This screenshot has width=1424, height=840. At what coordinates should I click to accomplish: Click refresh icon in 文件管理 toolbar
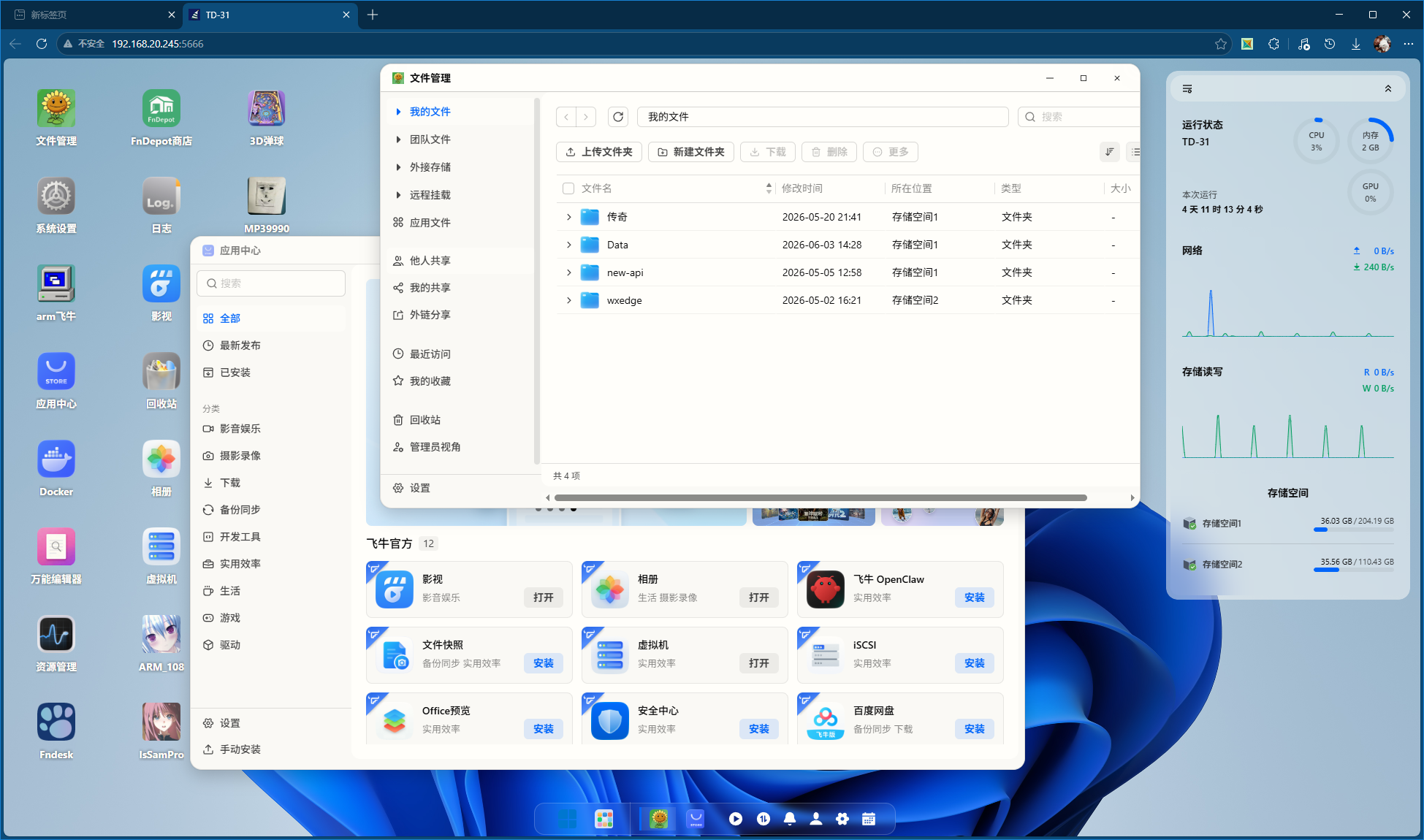[x=618, y=117]
